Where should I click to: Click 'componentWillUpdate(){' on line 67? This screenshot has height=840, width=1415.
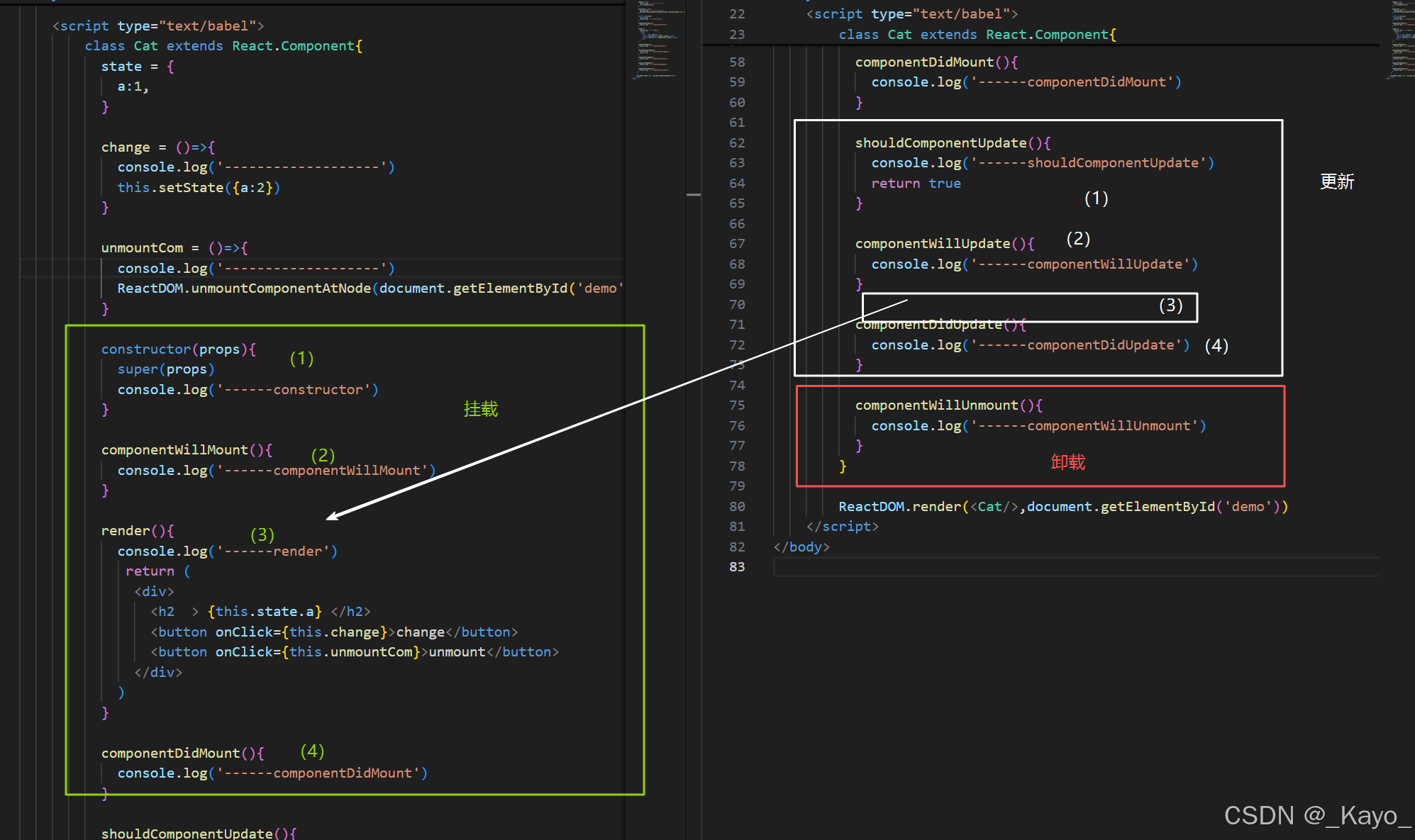945,244
